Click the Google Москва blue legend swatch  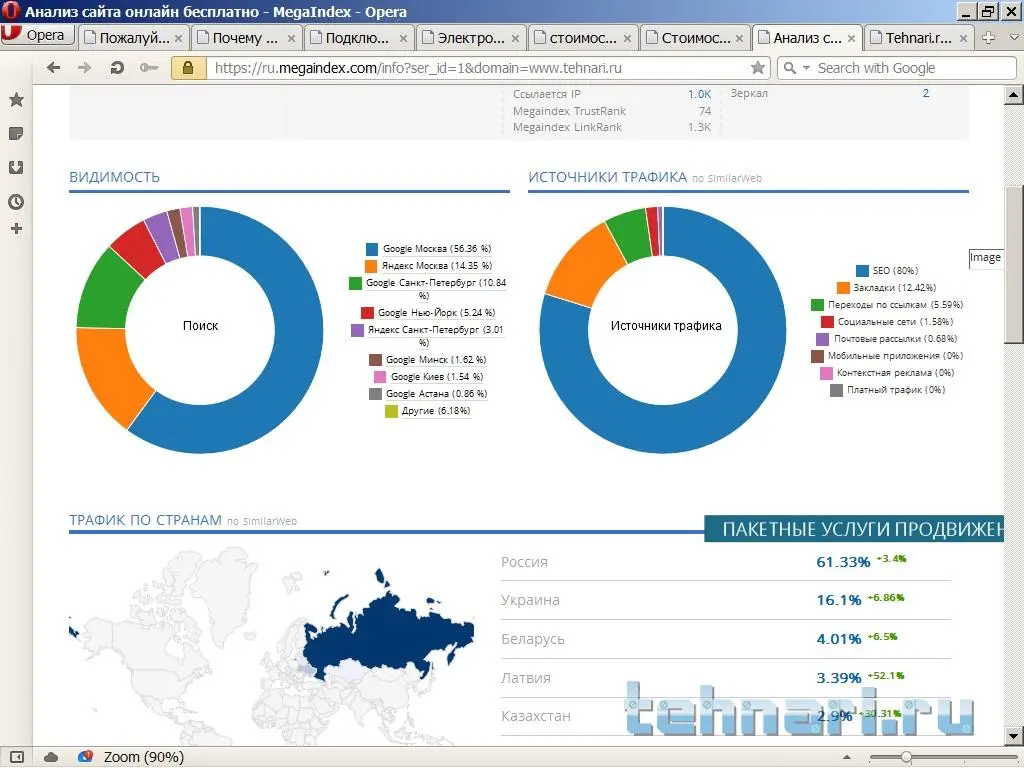click(372, 249)
